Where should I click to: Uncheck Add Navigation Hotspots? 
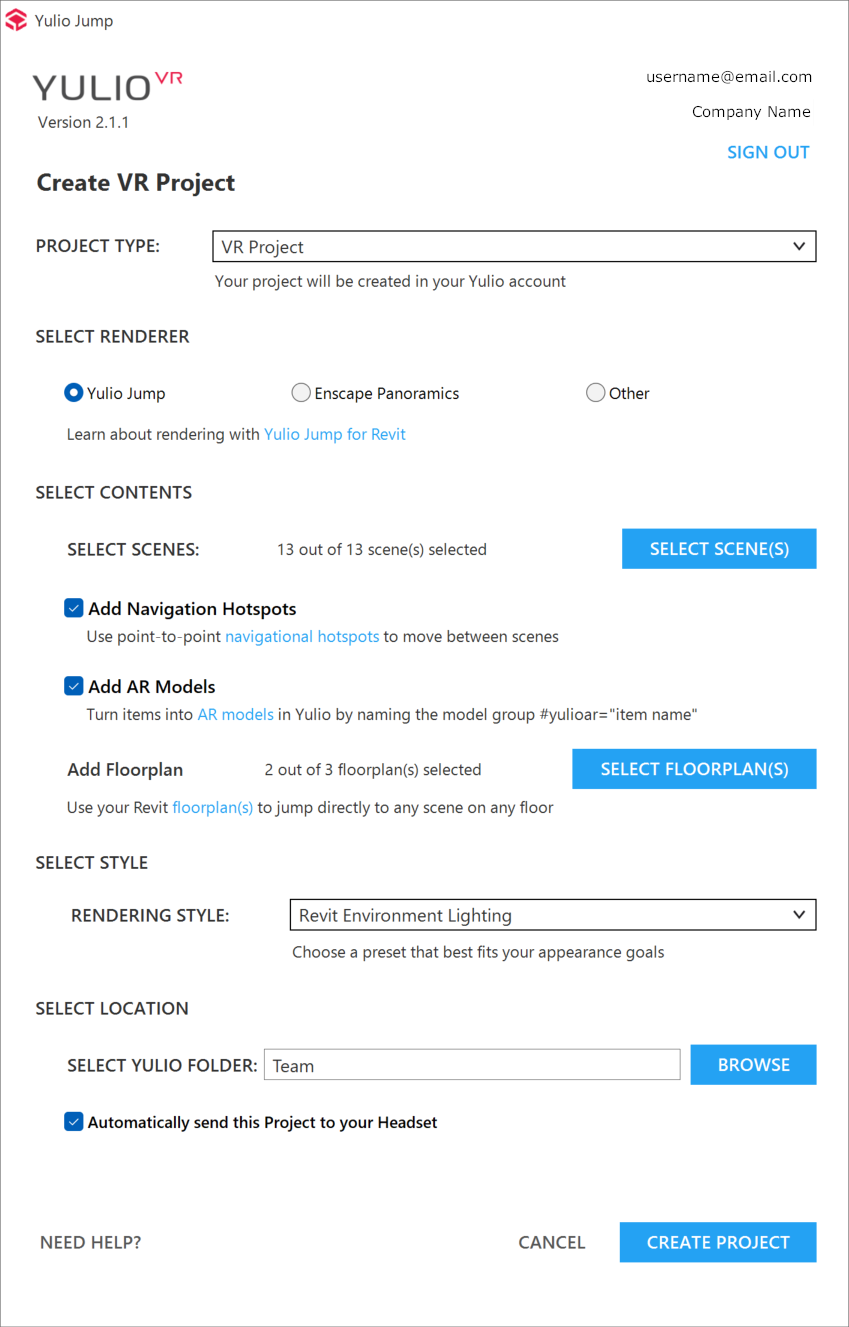tap(74, 608)
